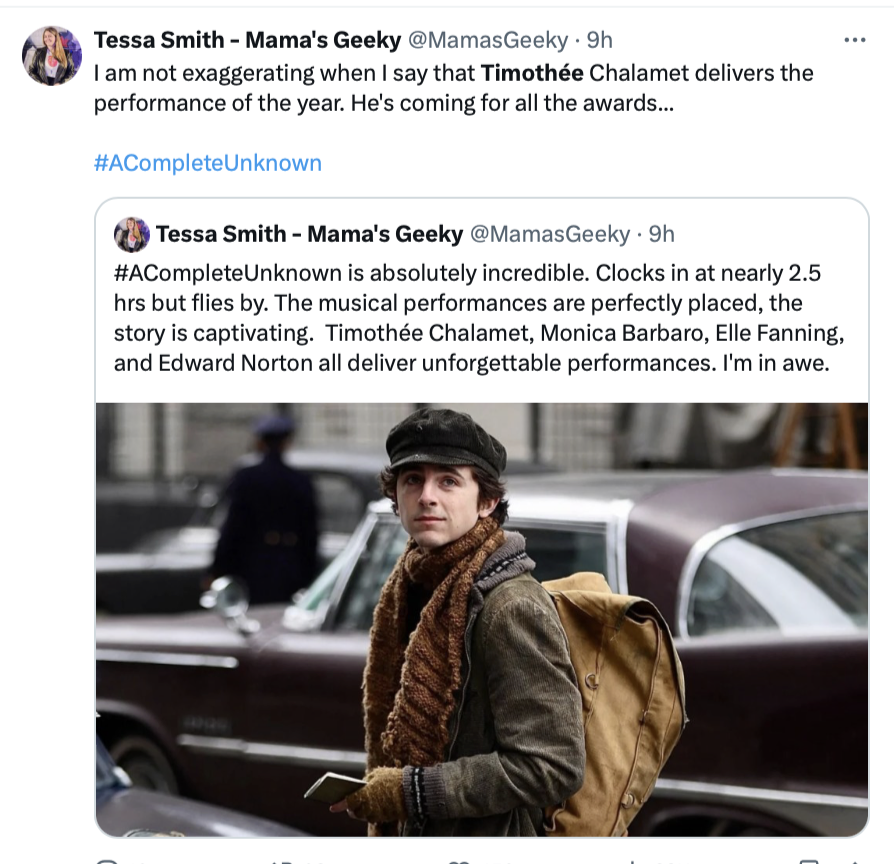This screenshot has width=894, height=864.
Task: Open the blue #ACompleteUnknown hashtag link
Action: [x=208, y=163]
